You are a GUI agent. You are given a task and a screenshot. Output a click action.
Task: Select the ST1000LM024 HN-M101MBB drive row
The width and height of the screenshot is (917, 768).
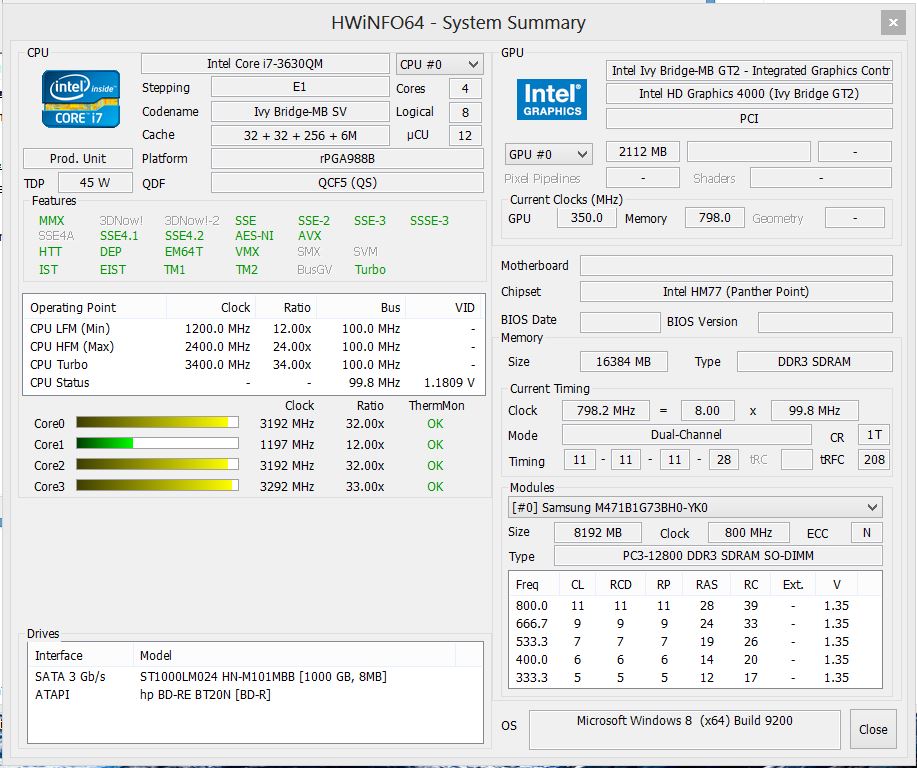(256, 677)
